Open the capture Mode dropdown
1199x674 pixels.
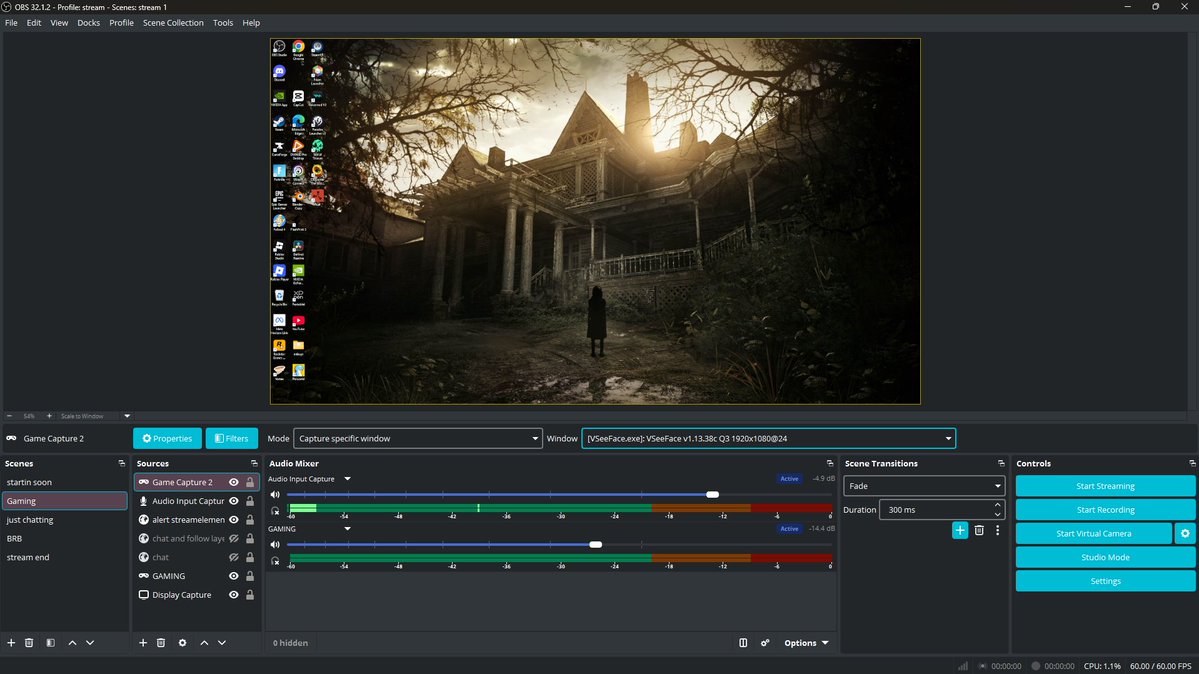[x=418, y=438]
